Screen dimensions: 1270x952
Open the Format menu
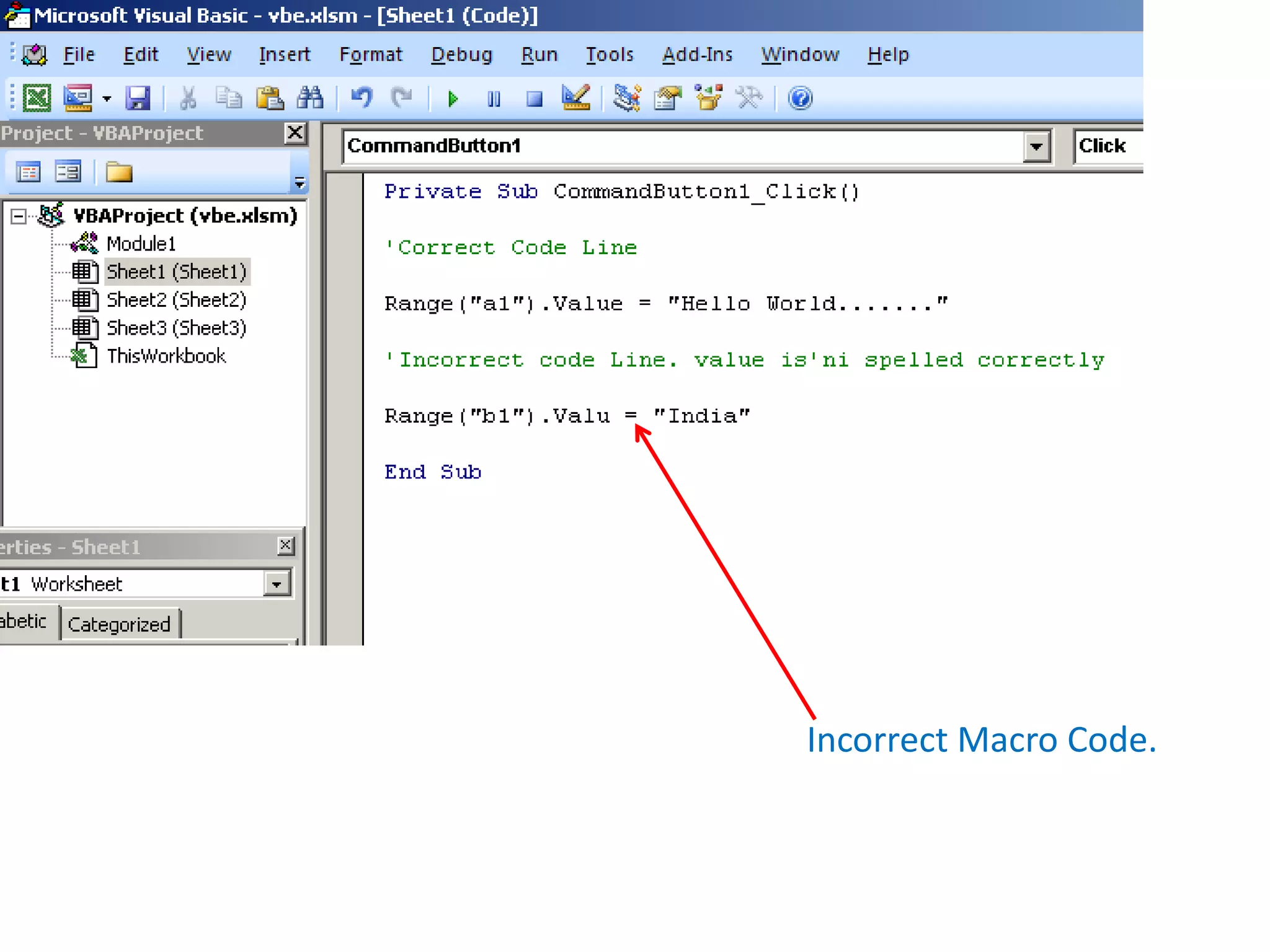370,55
